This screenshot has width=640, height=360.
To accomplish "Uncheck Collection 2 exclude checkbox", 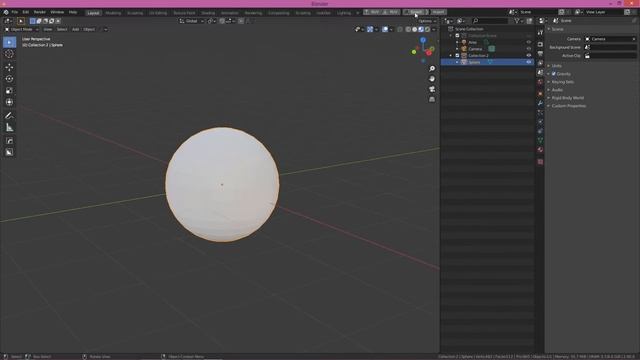I will click(x=457, y=55).
